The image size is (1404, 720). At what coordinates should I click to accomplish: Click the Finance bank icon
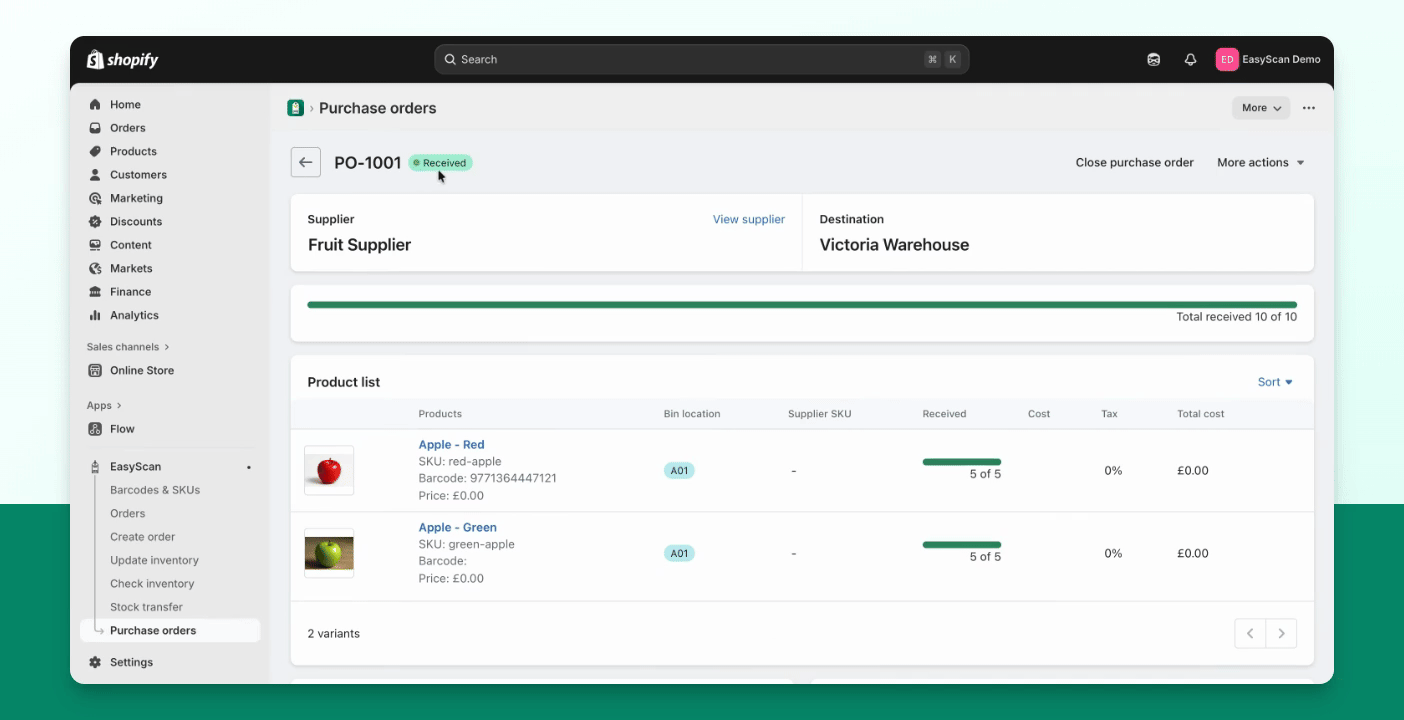(95, 292)
